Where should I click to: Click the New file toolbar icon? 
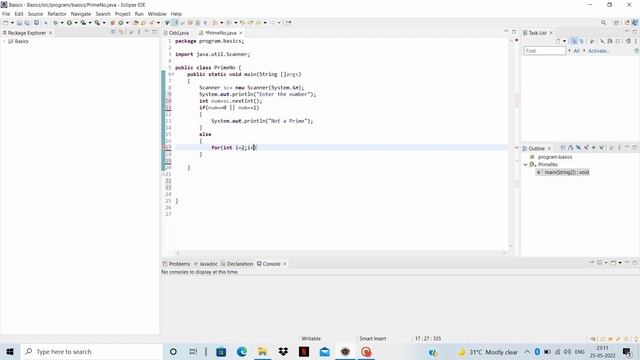6,23
